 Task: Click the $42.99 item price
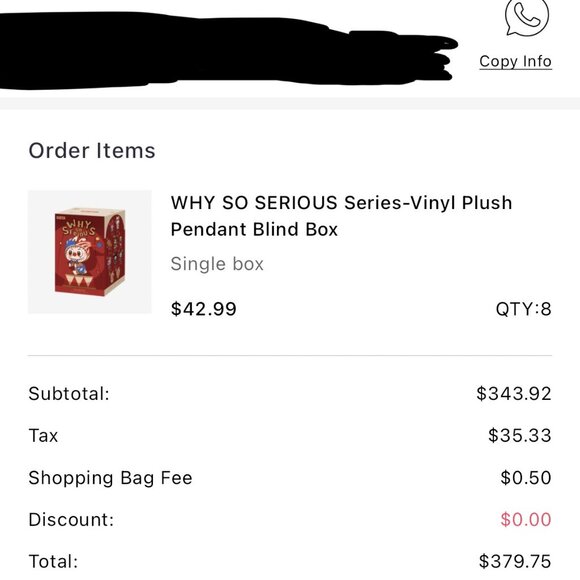203,309
